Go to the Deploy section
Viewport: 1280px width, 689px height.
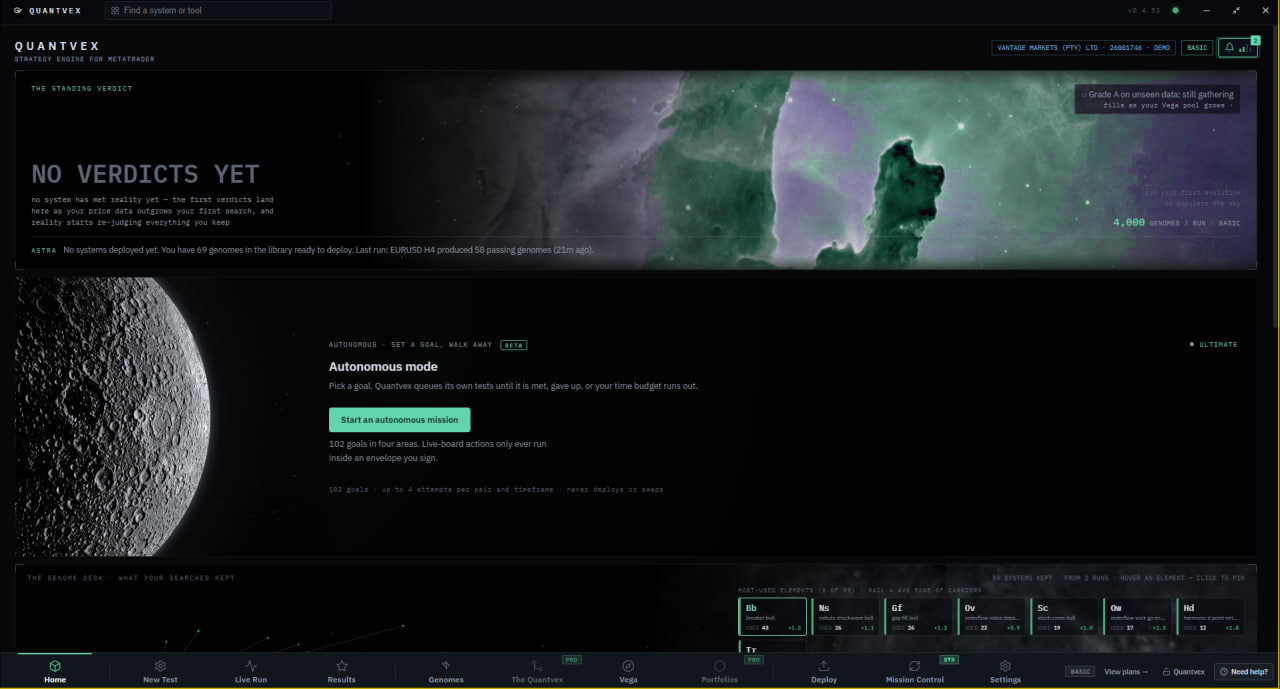(824, 671)
